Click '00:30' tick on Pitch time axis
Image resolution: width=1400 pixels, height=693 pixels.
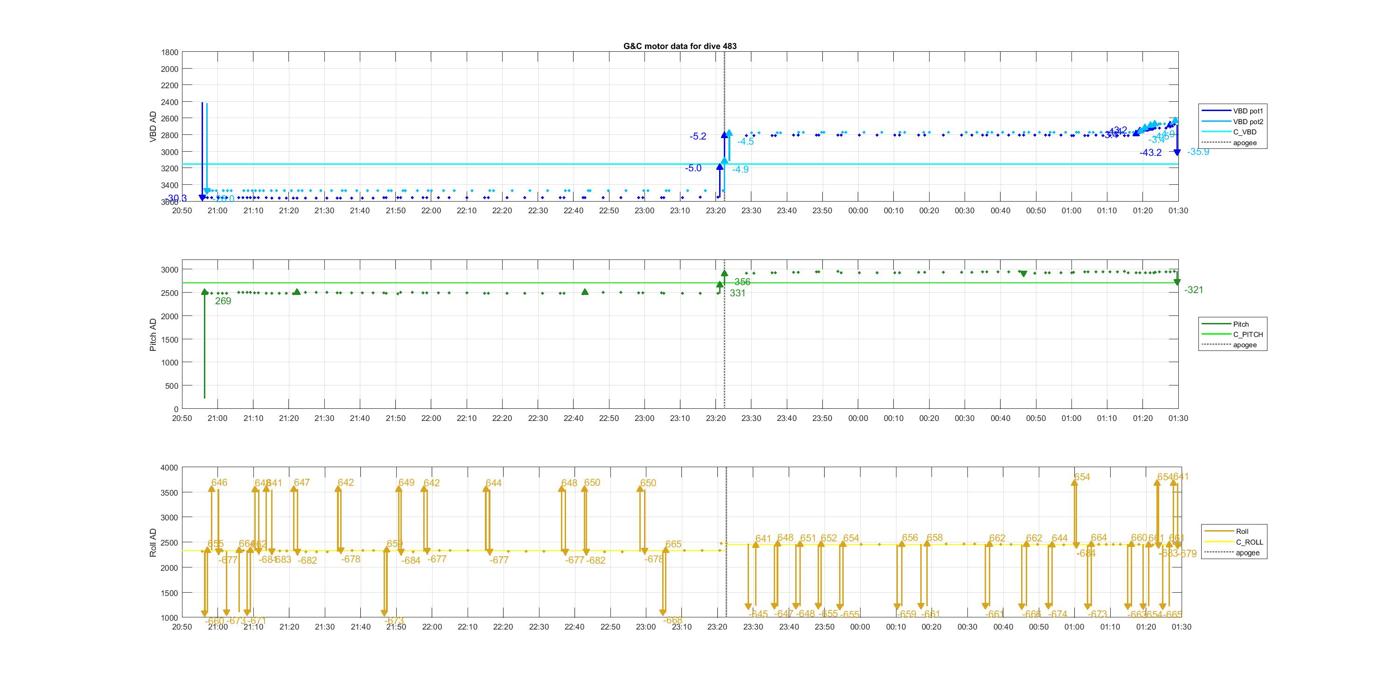(x=965, y=418)
